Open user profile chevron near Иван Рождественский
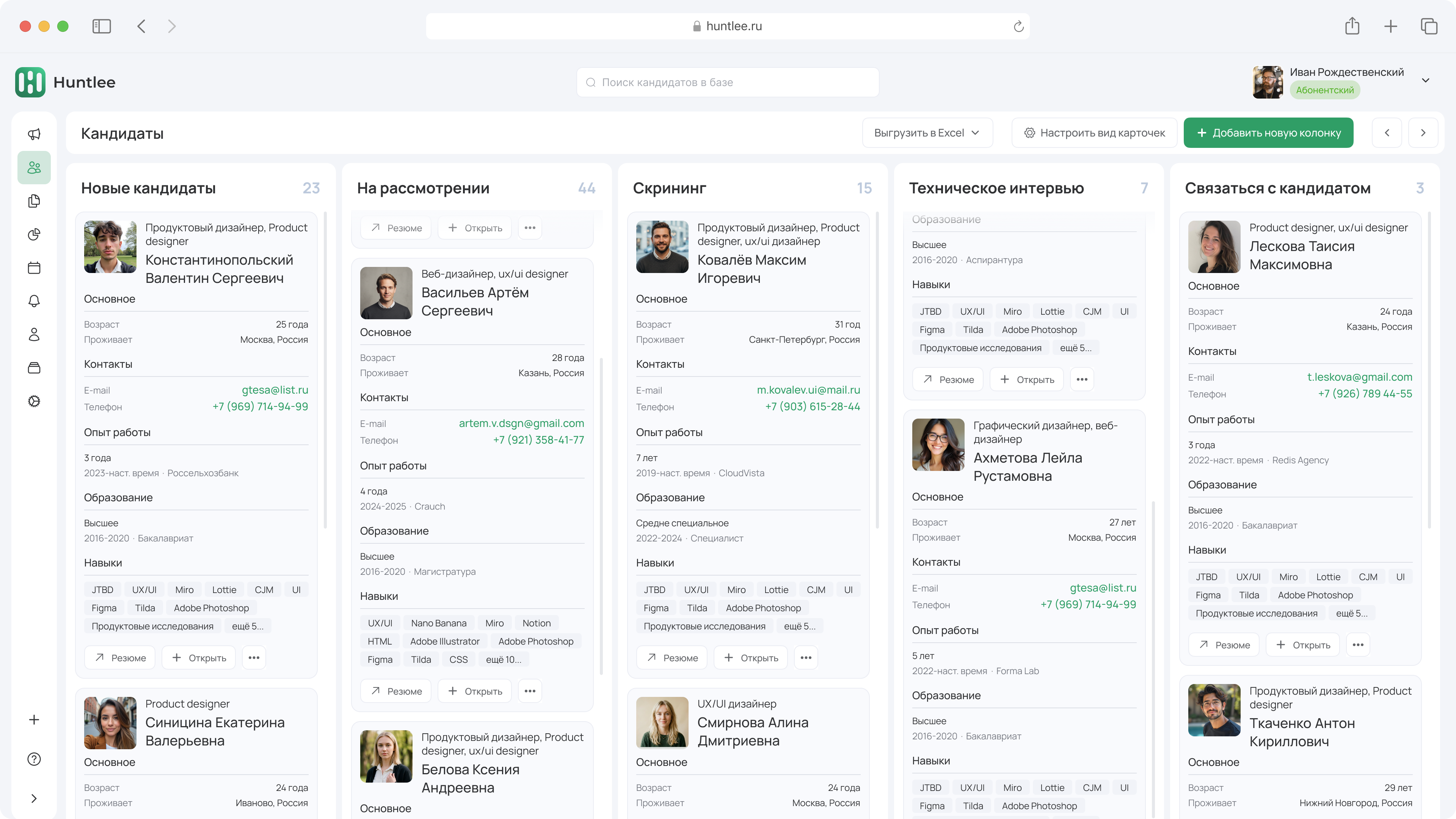 coord(1425,80)
